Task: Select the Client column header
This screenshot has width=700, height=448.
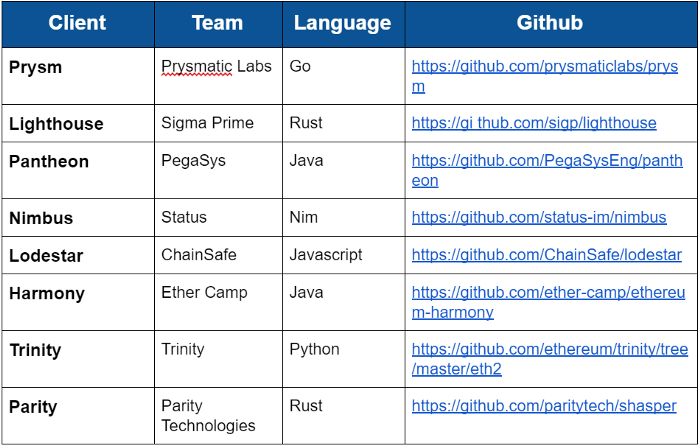Action: [78, 23]
